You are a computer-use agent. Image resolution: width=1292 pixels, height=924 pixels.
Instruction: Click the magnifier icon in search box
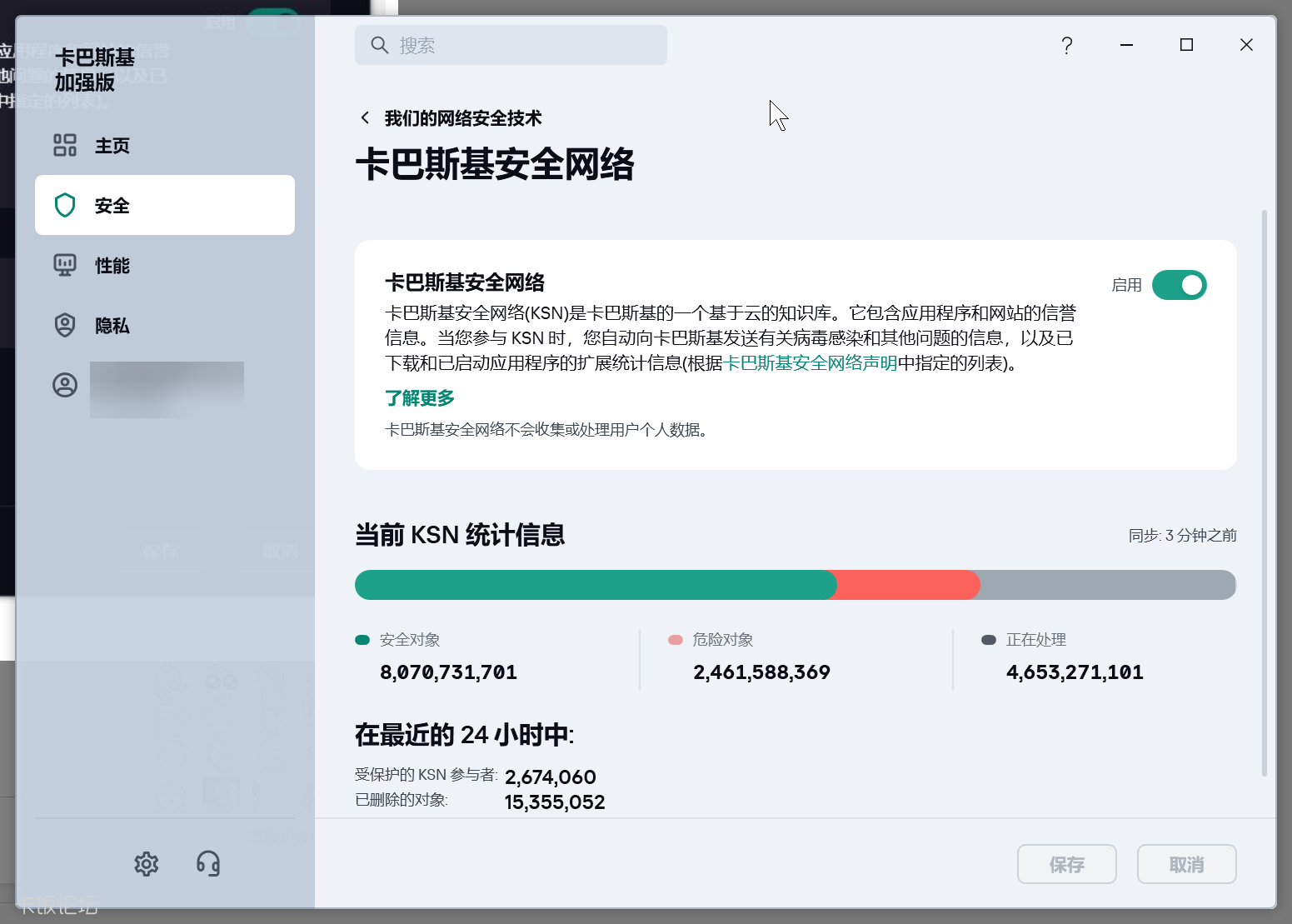[380, 45]
